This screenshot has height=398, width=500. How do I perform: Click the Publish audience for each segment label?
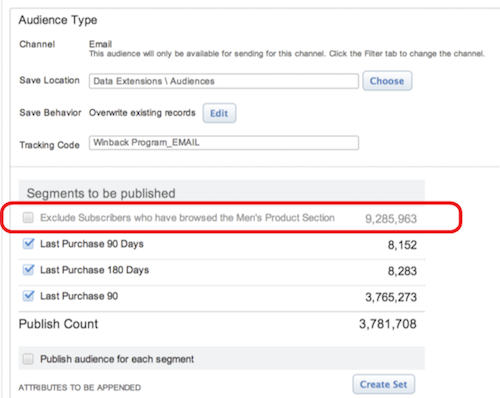pos(117,359)
